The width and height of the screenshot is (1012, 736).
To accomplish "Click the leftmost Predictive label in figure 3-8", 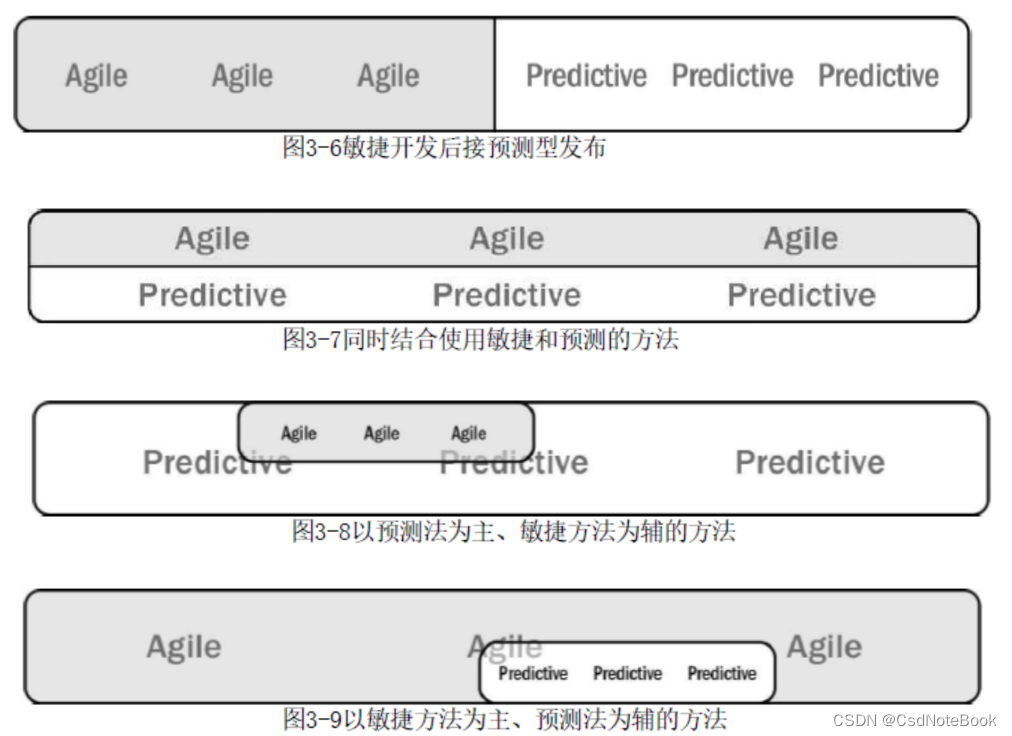I will [x=218, y=463].
